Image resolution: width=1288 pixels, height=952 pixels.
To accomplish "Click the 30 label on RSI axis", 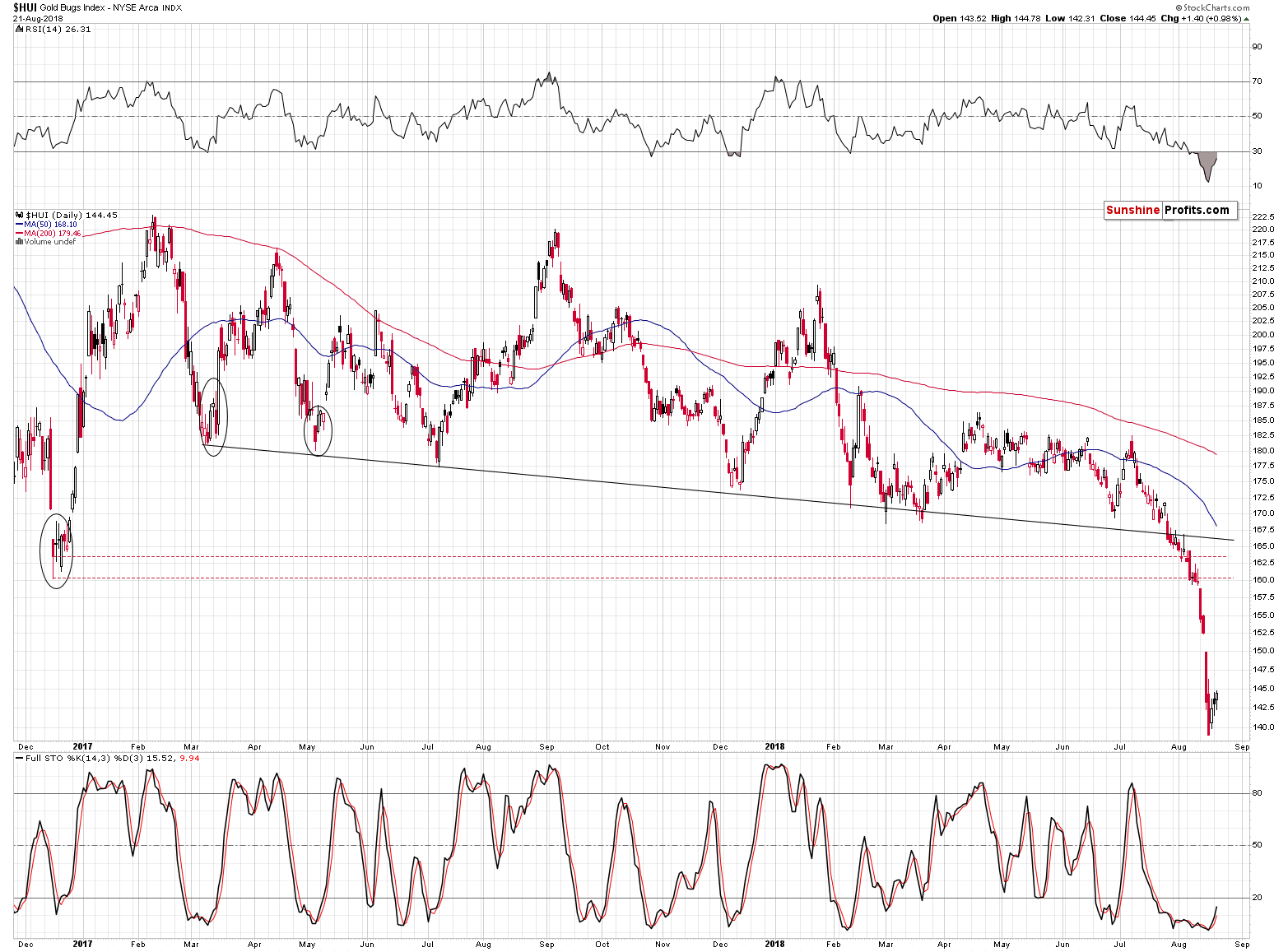I will (1258, 151).
